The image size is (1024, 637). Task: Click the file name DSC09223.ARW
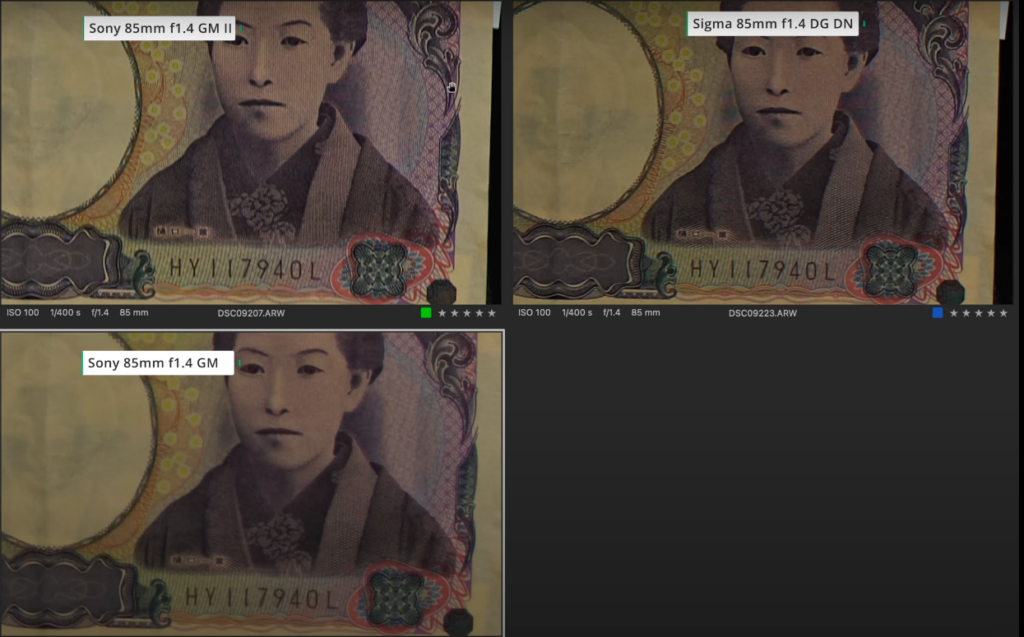[763, 313]
